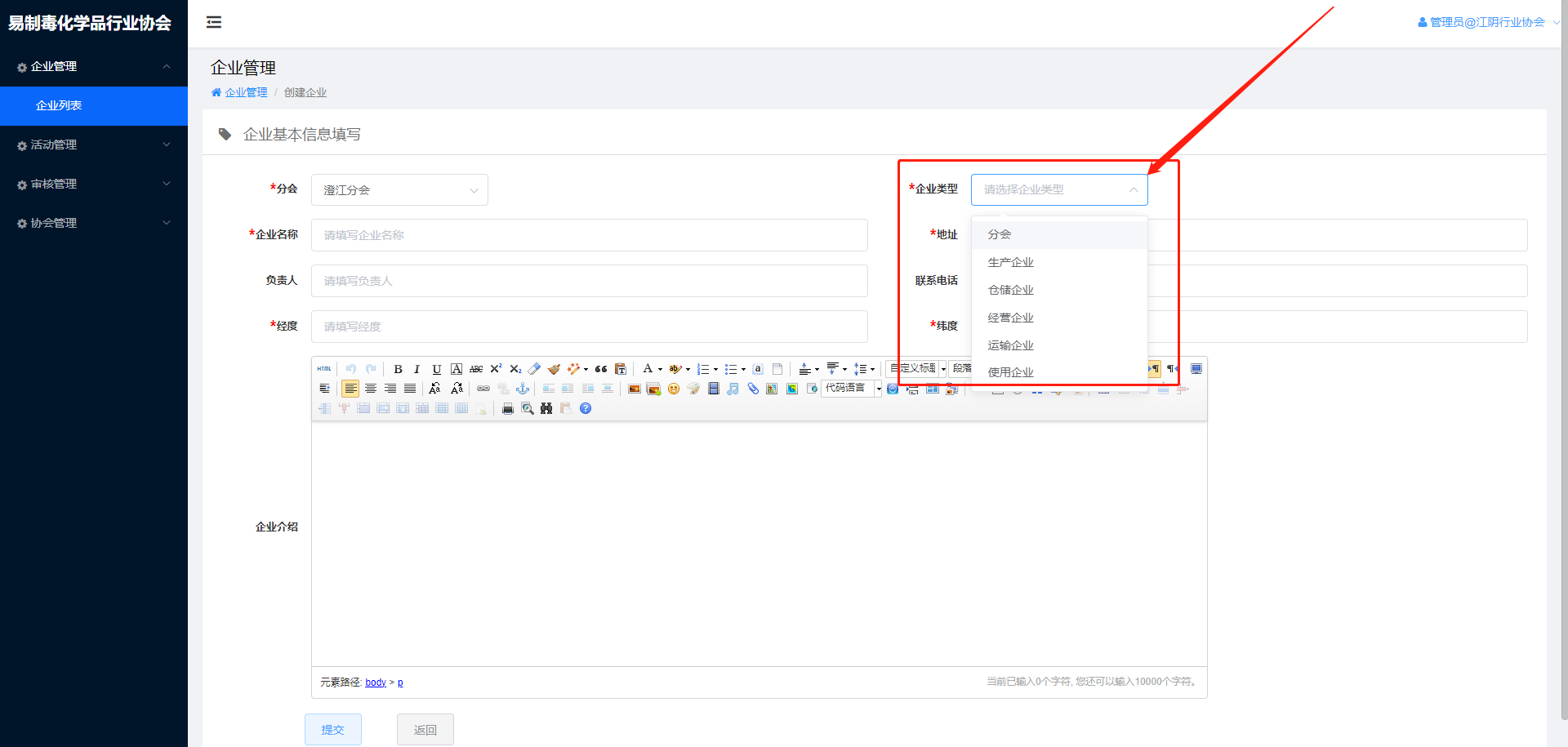The height and width of the screenshot is (747, 1568).
Task: Open ordered list dropdown arrow
Action: [x=715, y=369]
